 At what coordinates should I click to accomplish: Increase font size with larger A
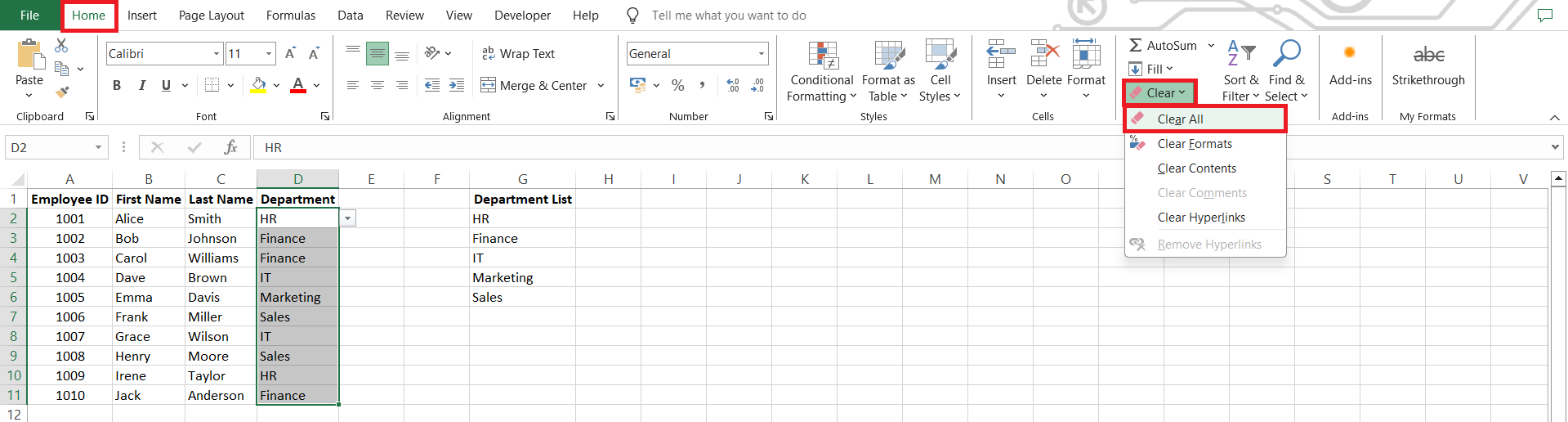(290, 54)
